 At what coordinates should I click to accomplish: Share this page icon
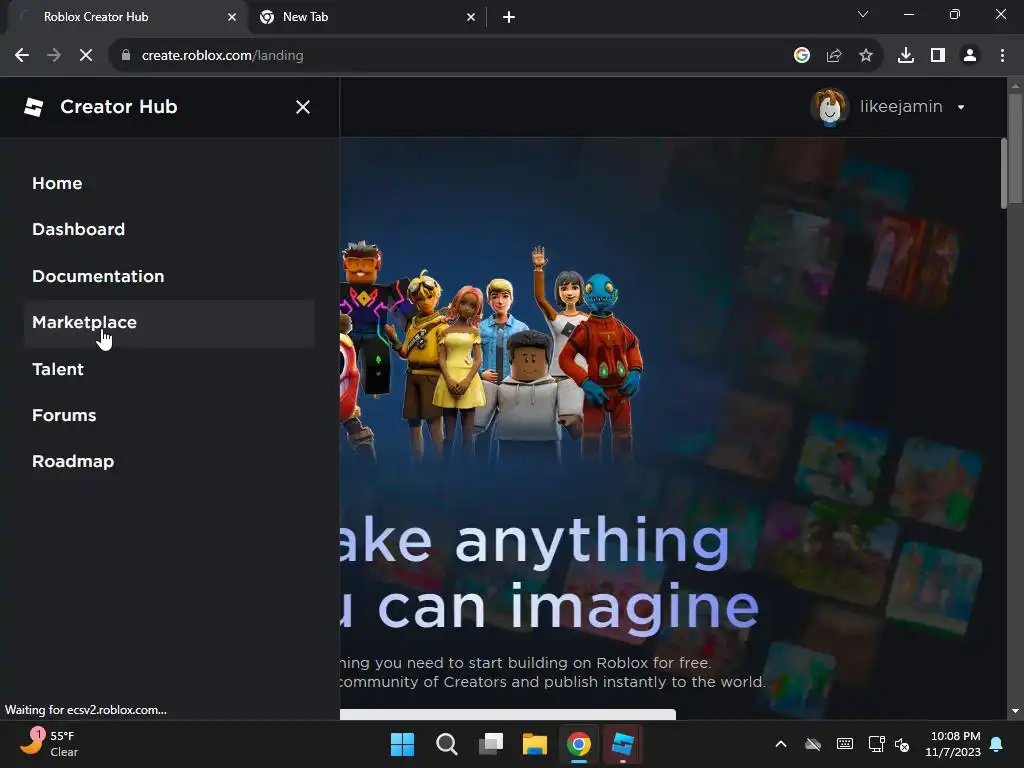tap(834, 56)
